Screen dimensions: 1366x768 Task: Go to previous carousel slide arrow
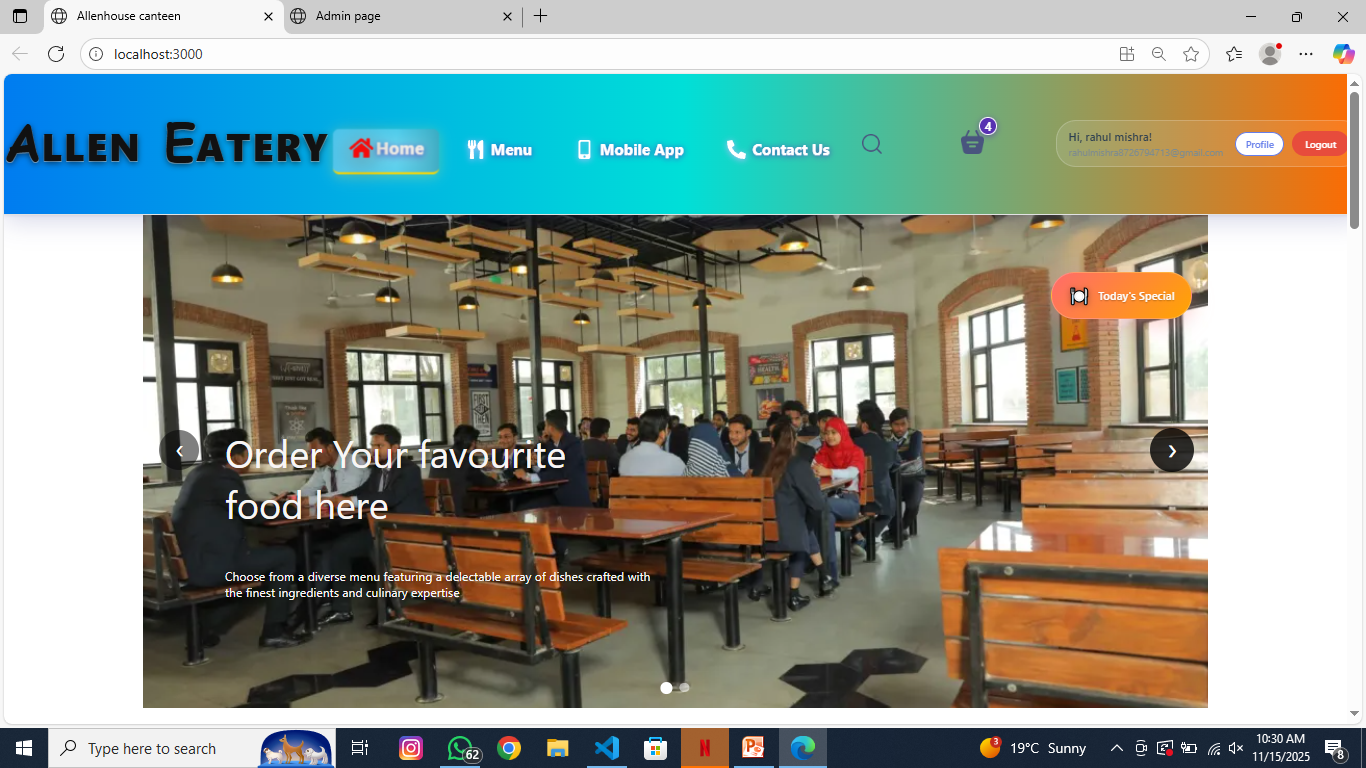(179, 450)
